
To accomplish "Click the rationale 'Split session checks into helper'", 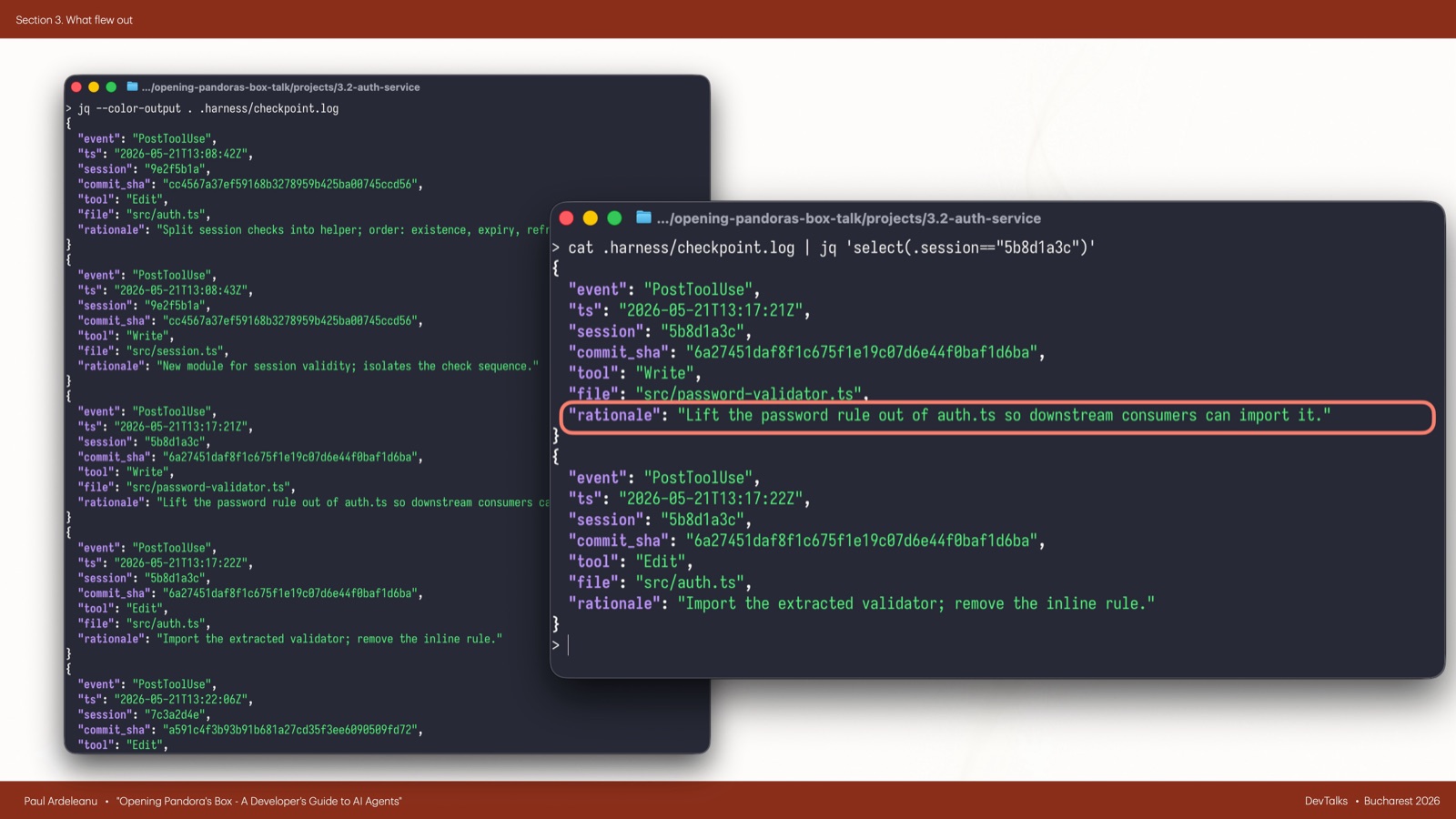I will pos(353,230).
